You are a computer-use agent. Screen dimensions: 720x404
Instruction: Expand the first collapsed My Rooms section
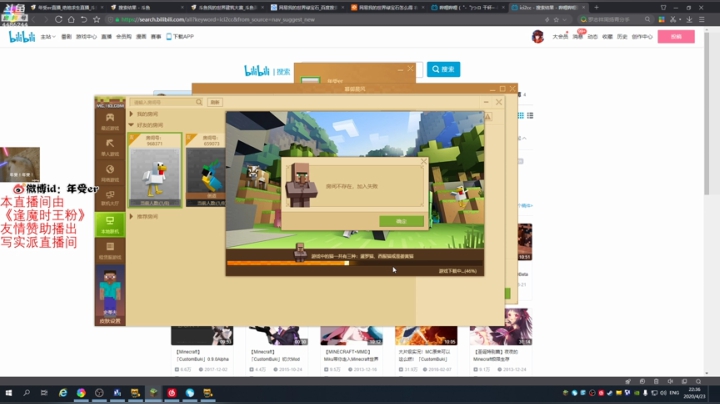pos(131,114)
